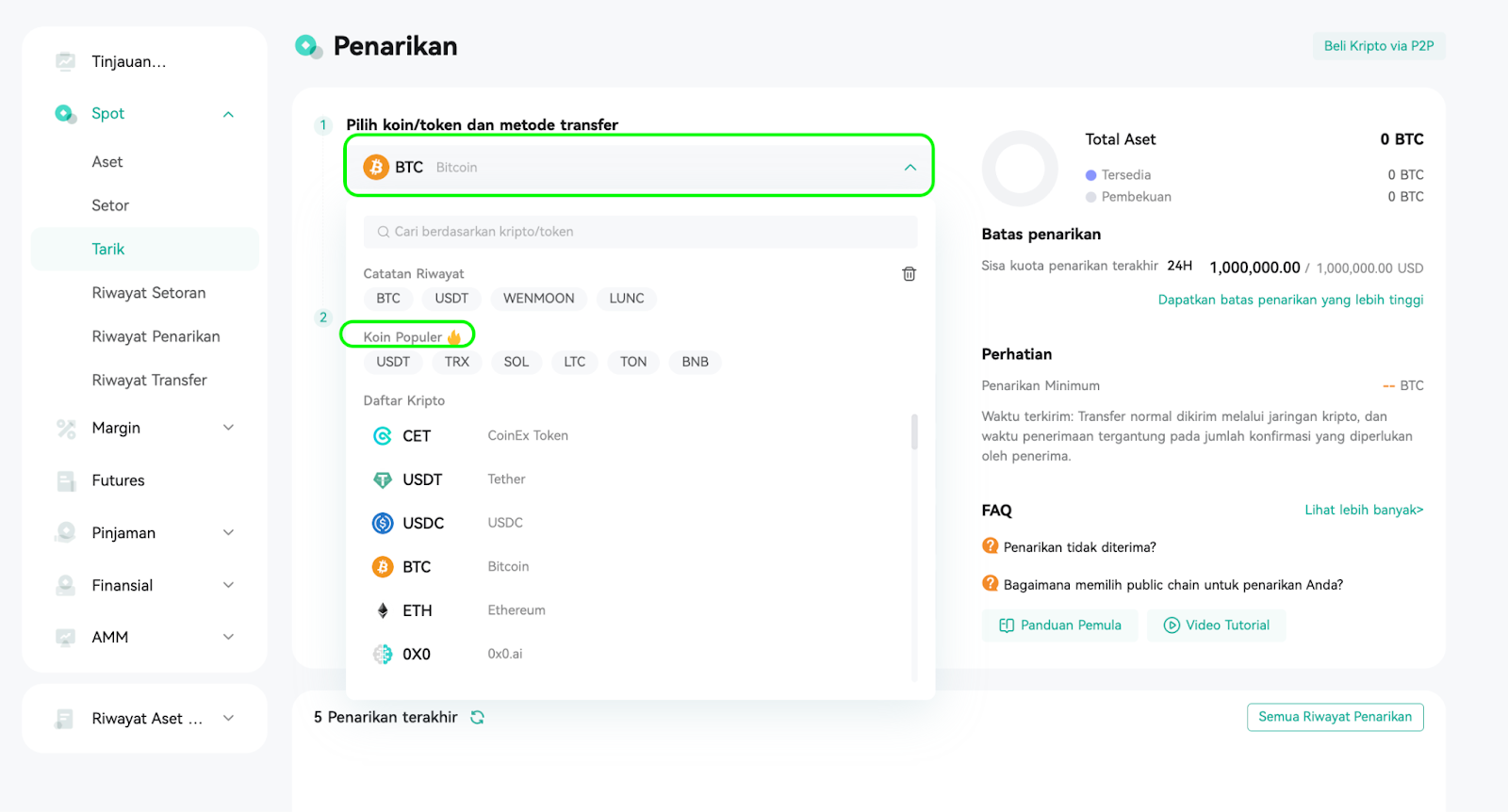Click the fire icon beside Koin Populer
The image size is (1508, 812).
tap(454, 336)
